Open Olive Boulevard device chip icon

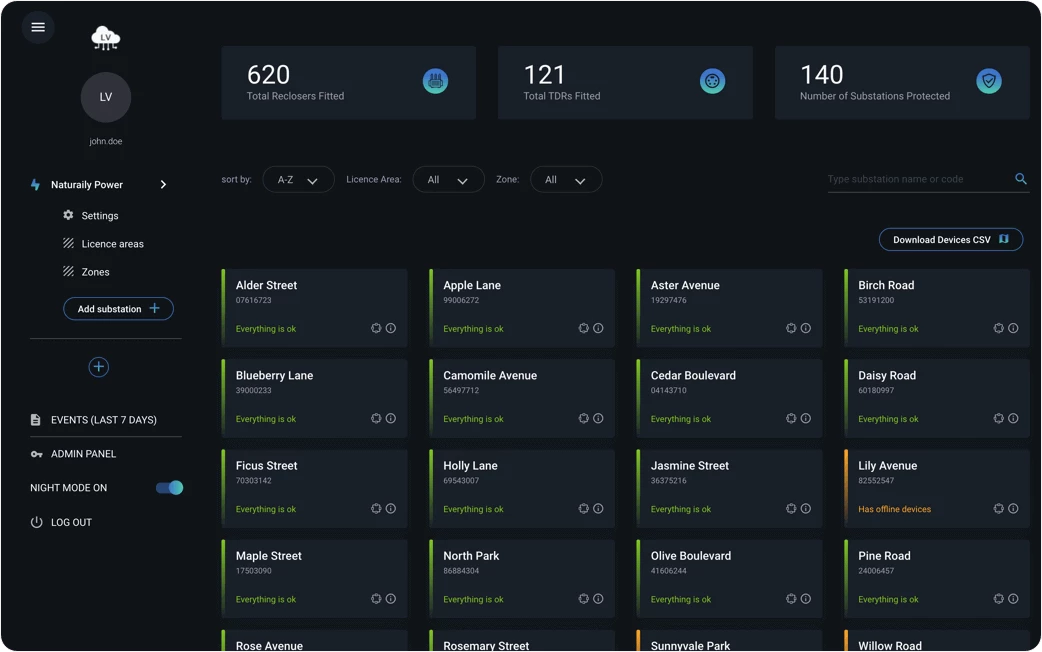coord(791,599)
